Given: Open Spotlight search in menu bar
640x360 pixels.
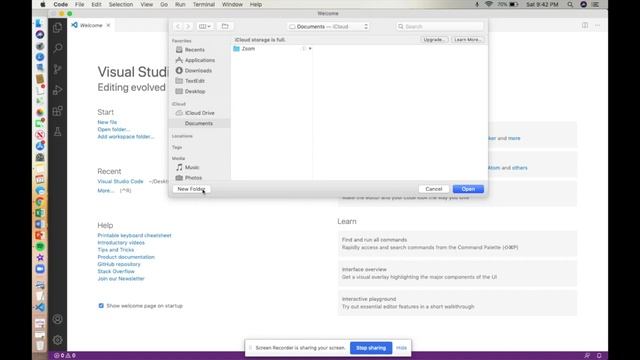Looking at the screenshot, I should (x=570, y=4).
